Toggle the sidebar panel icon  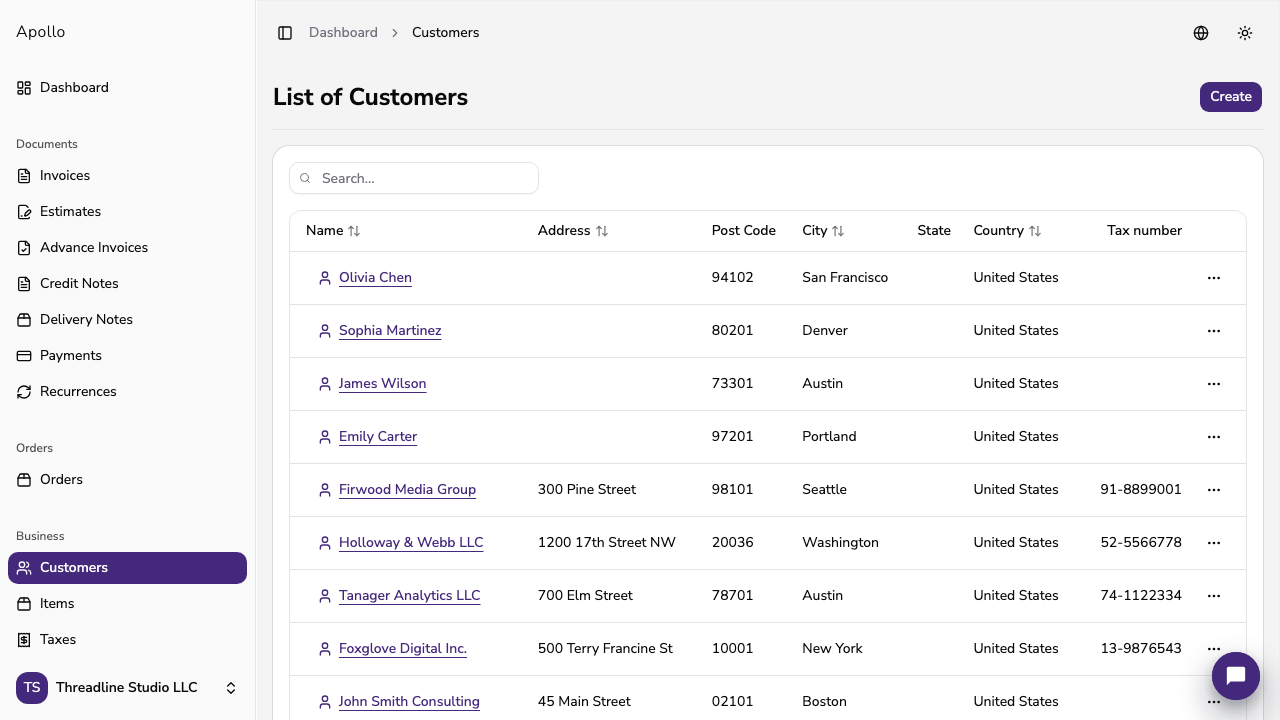pos(285,33)
